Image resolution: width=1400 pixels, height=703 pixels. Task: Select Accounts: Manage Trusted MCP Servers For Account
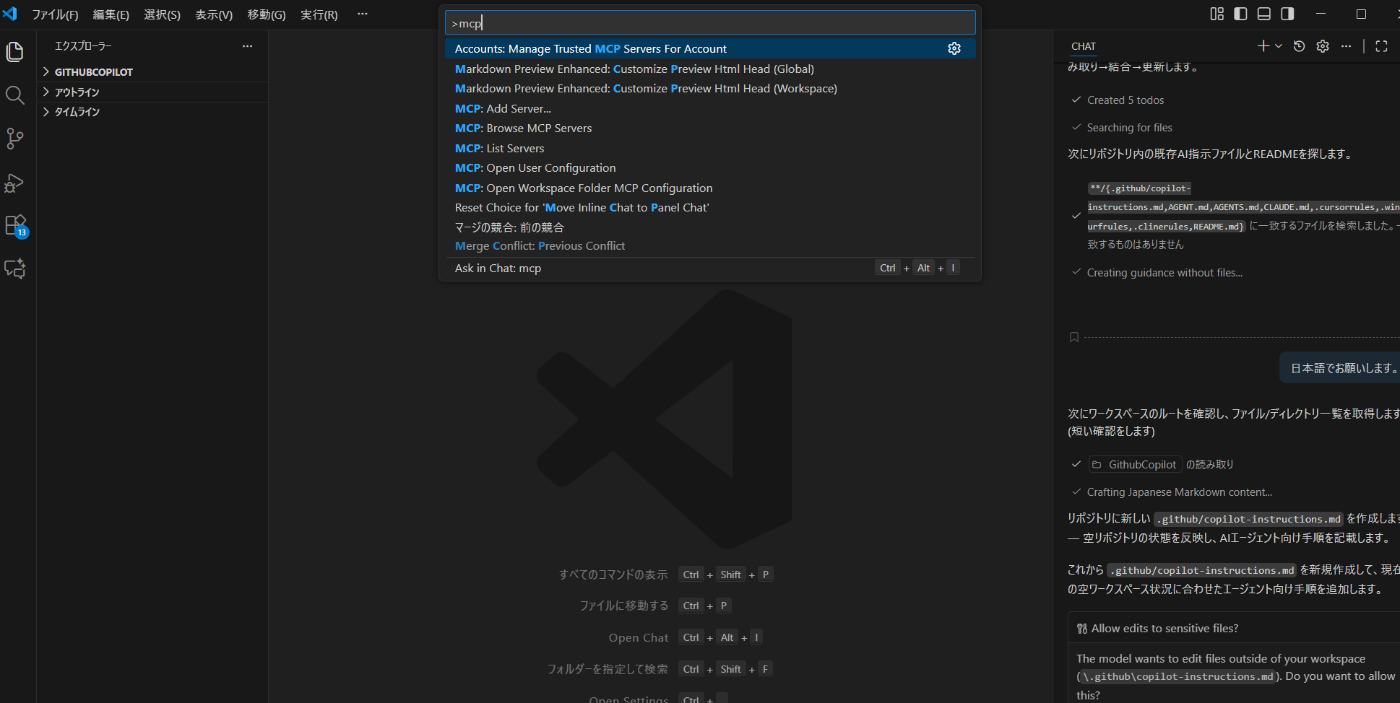tap(710, 49)
